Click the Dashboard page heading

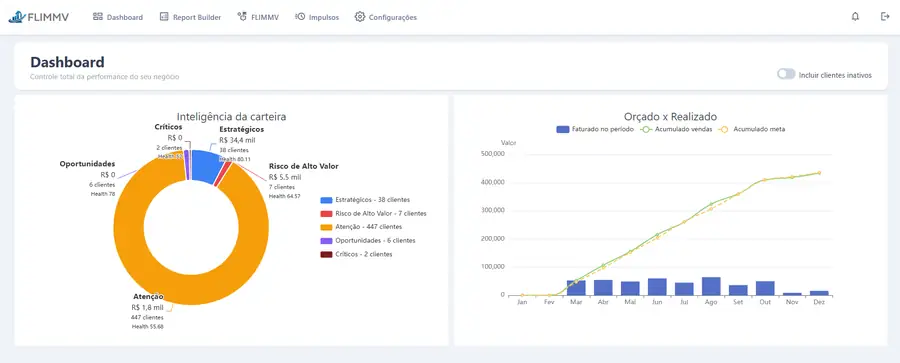tap(67, 62)
